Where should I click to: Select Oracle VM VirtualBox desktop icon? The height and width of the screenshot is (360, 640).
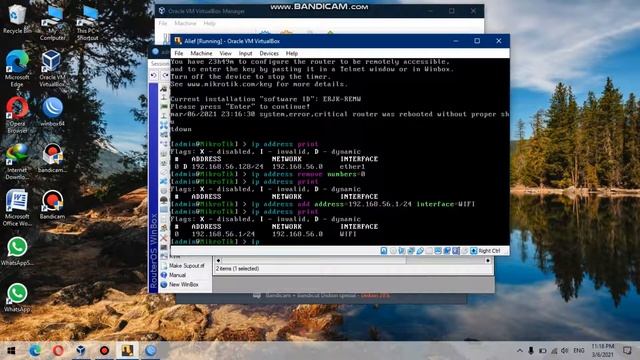click(52, 69)
